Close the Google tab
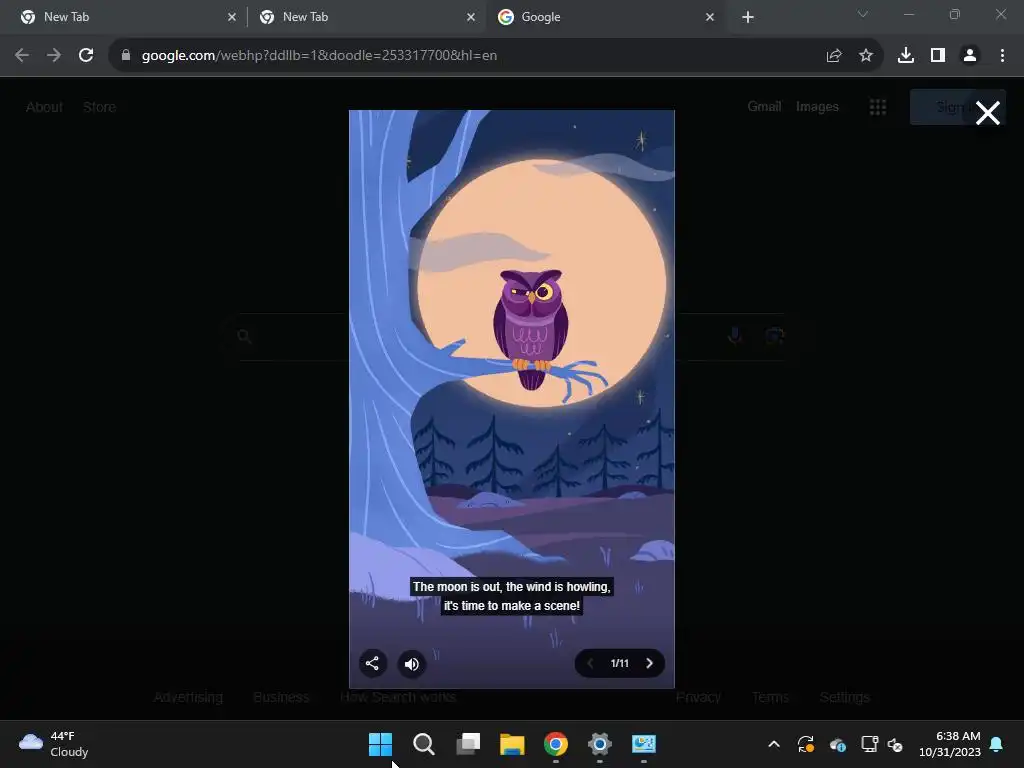Image resolution: width=1024 pixels, height=768 pixels. click(710, 17)
